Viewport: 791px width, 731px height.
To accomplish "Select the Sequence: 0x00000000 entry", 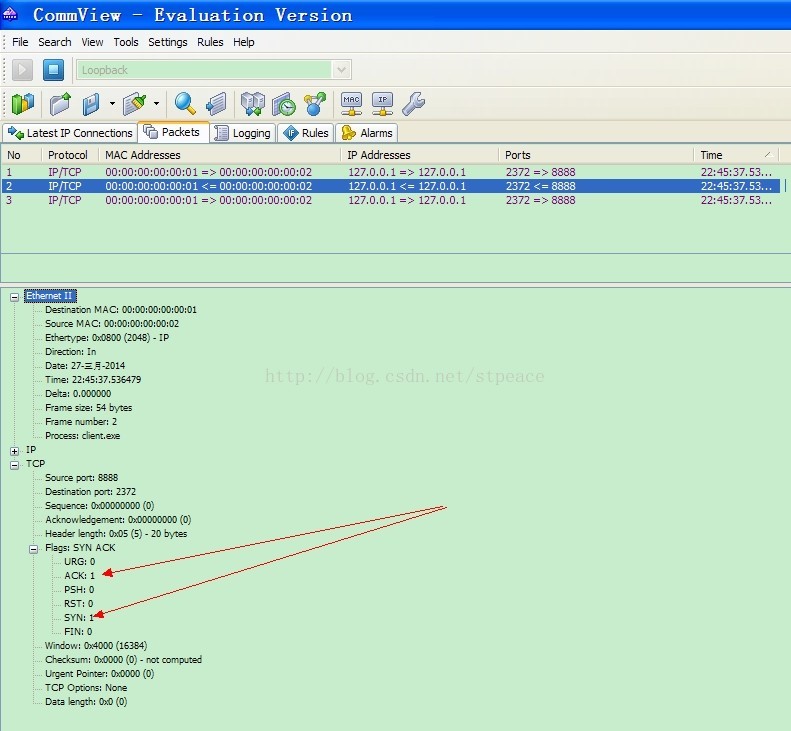I will pos(99,505).
